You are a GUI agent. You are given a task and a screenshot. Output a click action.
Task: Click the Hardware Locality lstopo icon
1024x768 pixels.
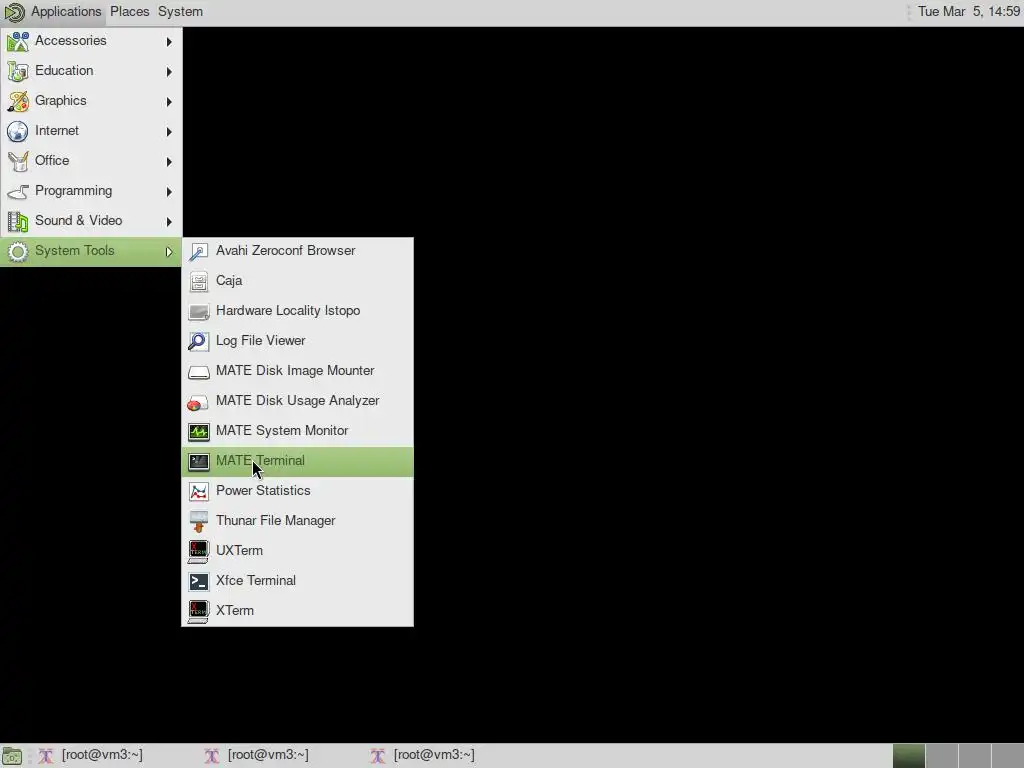199,312
